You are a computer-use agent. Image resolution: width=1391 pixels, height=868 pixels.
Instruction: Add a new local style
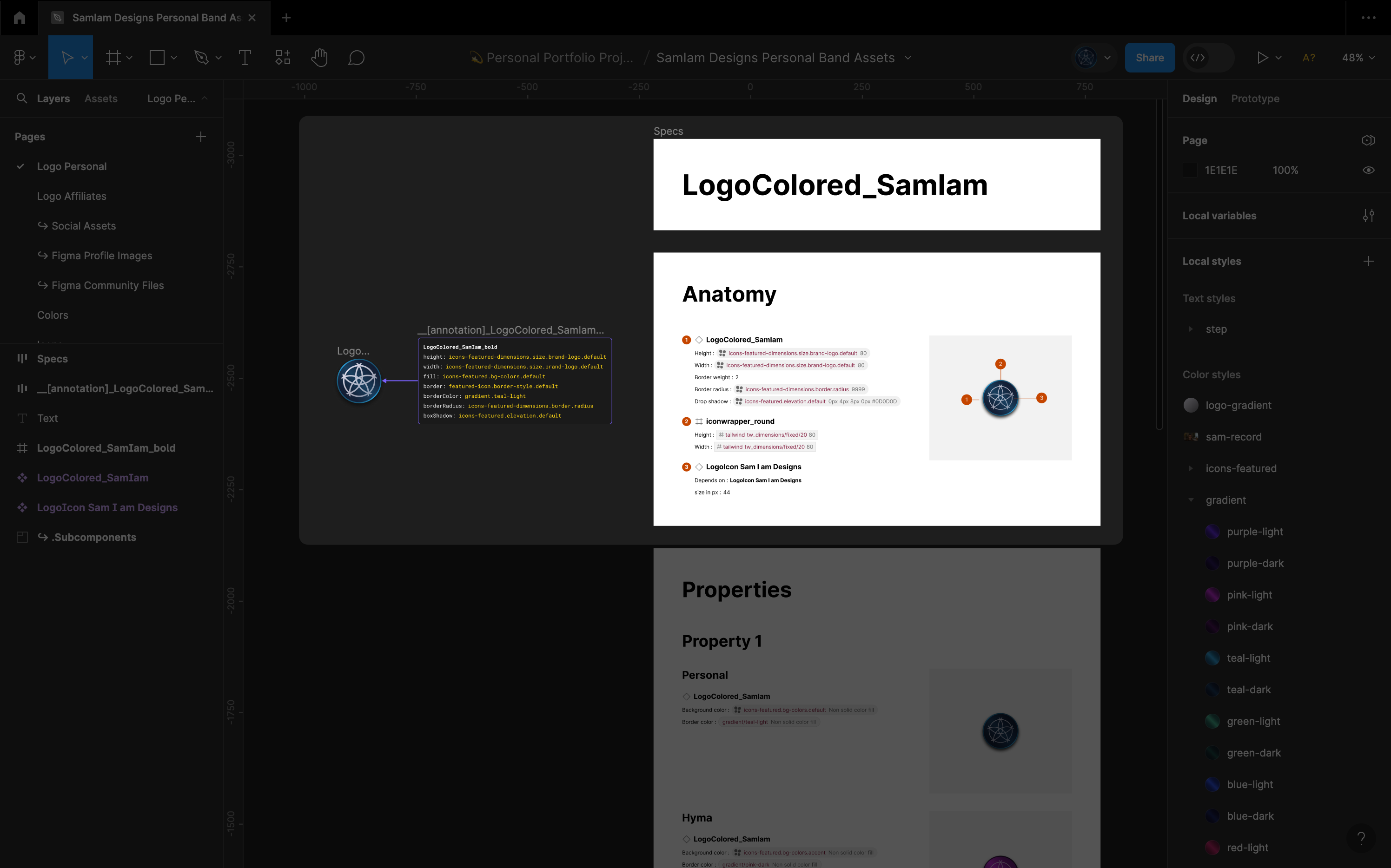tap(1368, 261)
